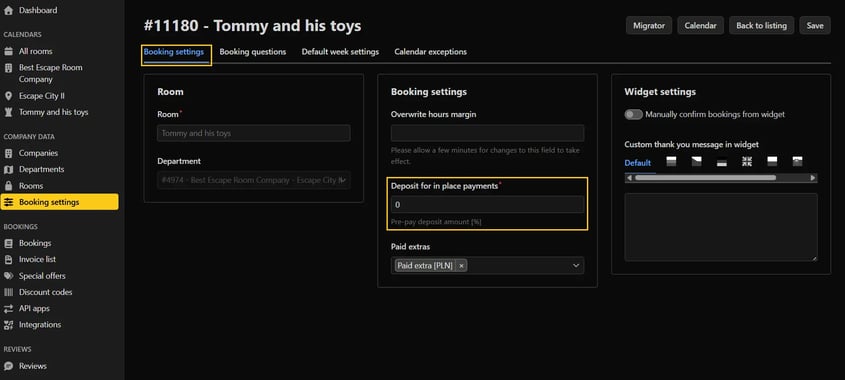845x380 pixels.
Task: Select Best Escape Room Company building icon
Action: pos(8,68)
